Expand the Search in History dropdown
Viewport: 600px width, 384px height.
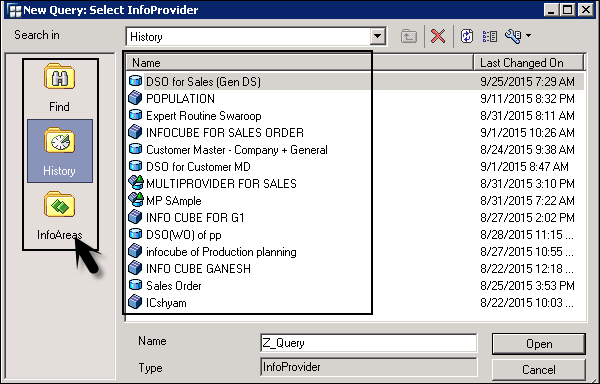tap(377, 36)
